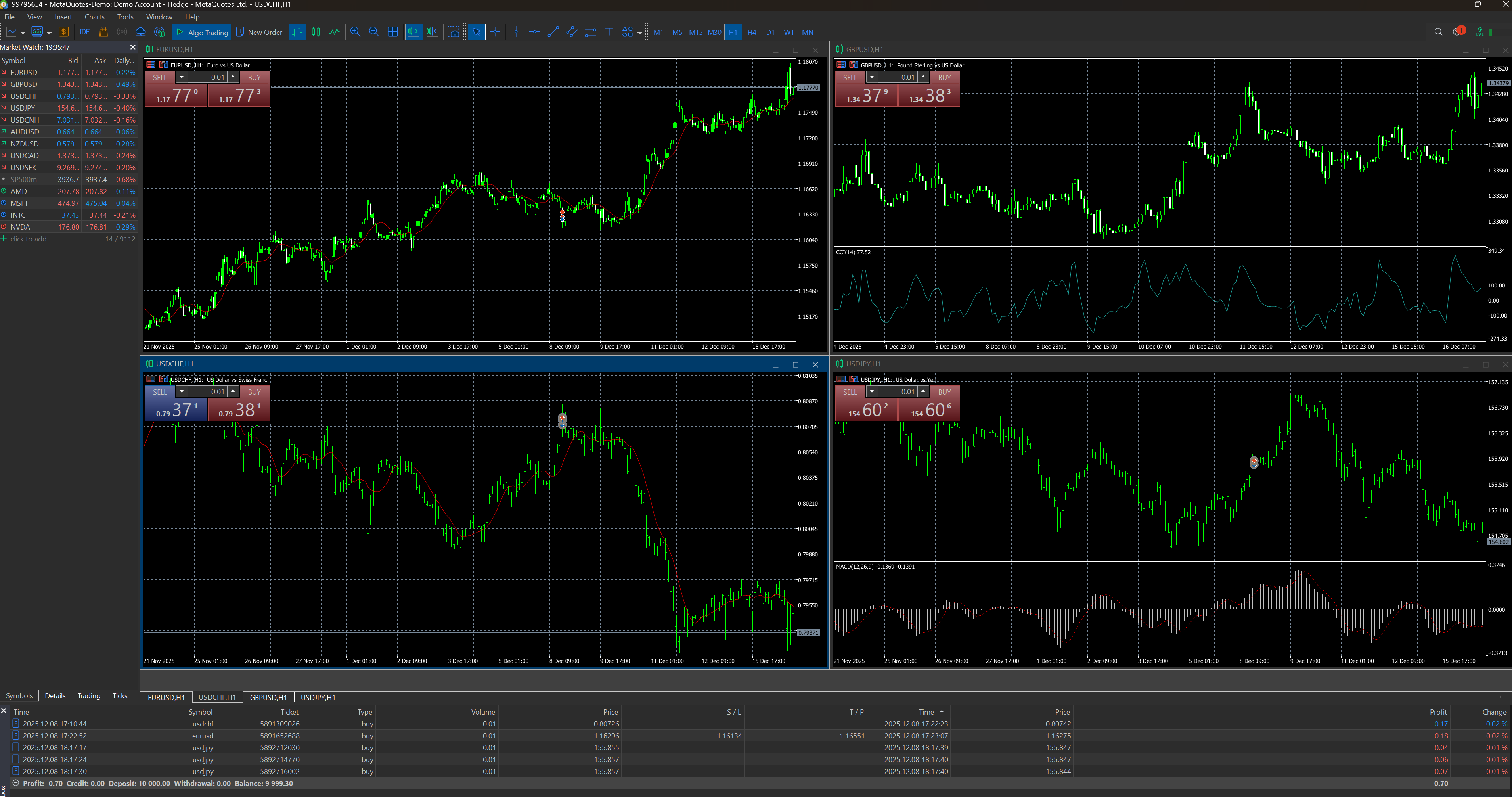
Task: Toggle chart auto scroll
Action: pos(413,32)
